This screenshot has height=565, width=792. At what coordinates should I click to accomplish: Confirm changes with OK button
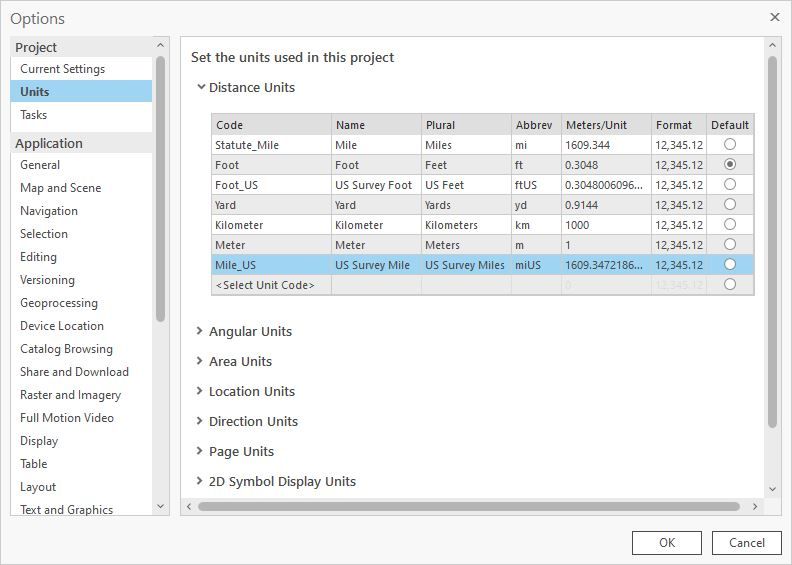pyautogui.click(x=667, y=543)
